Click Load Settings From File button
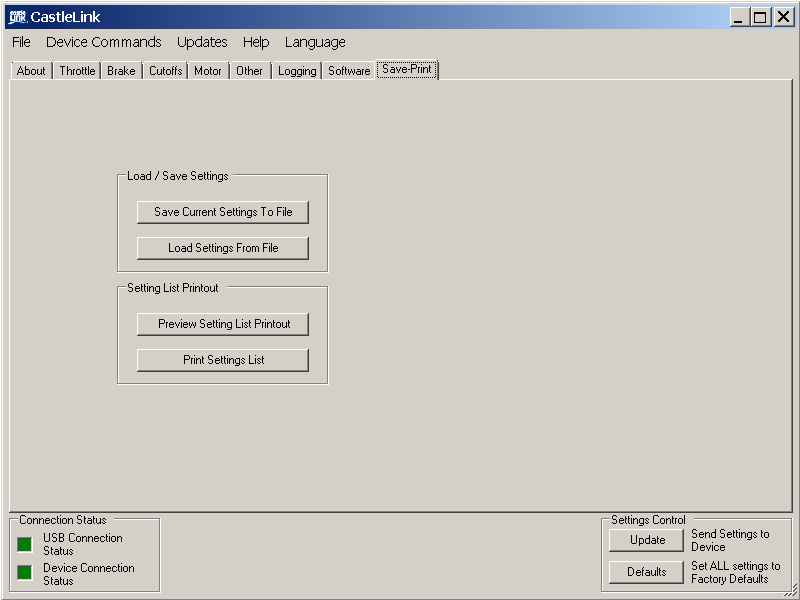The height and width of the screenshot is (600, 800). coord(223,248)
